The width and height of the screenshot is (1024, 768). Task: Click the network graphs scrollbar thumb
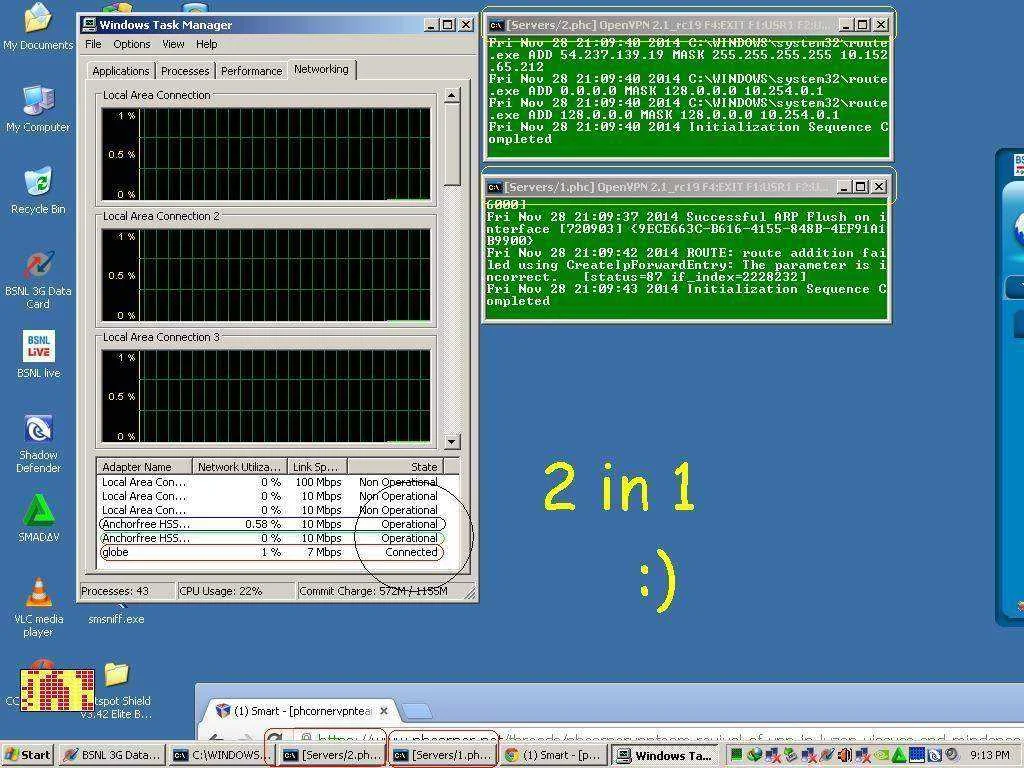(452, 144)
